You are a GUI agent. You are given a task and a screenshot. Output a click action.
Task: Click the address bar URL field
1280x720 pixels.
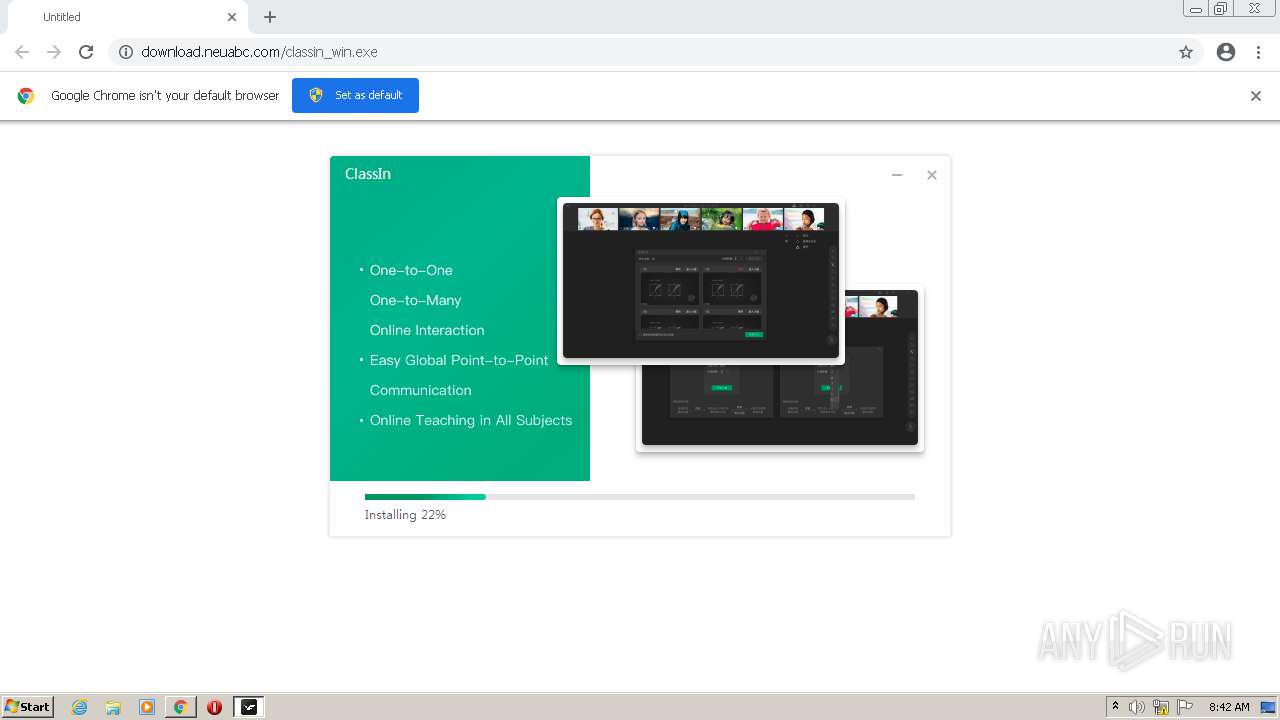coord(655,52)
